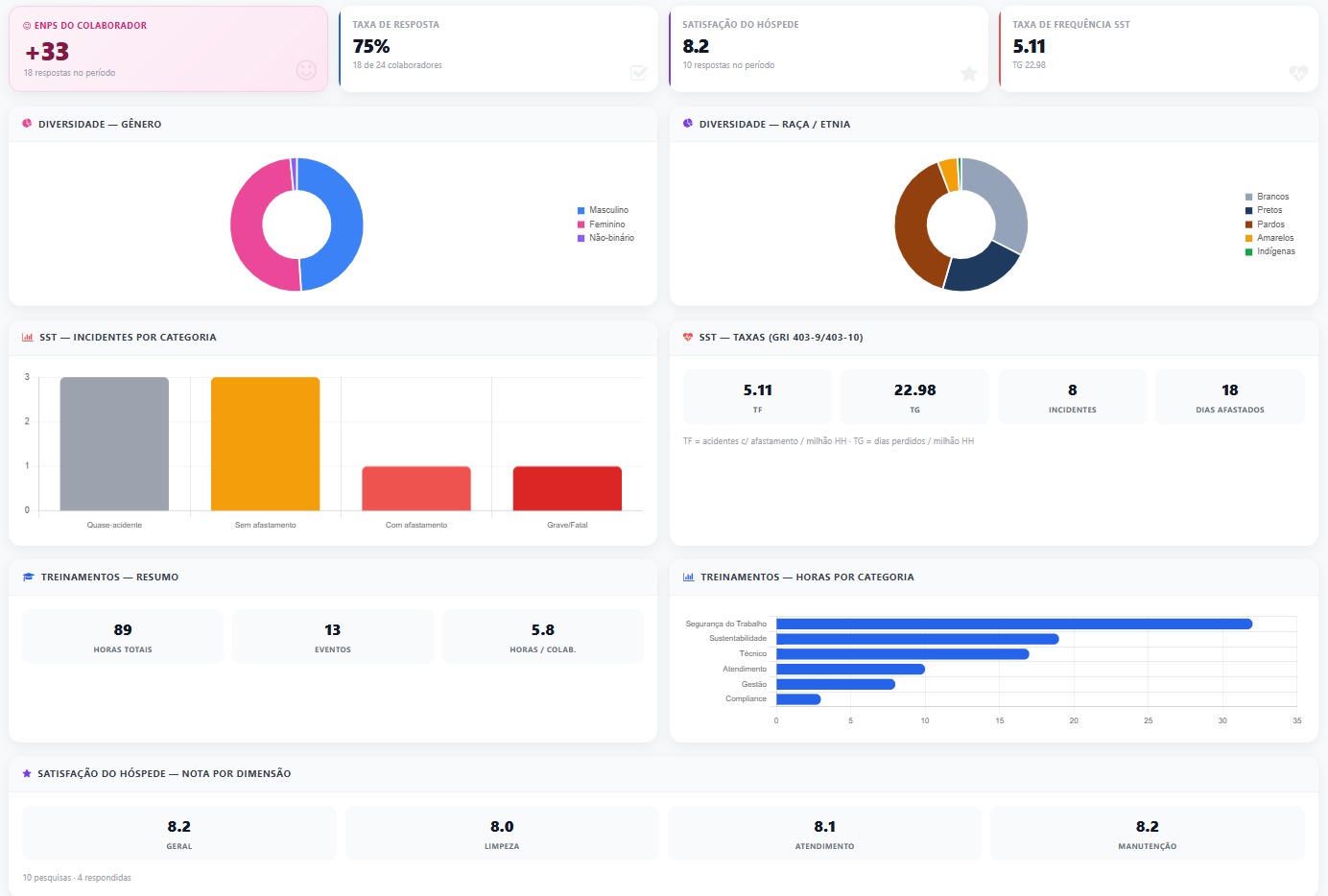
Task: Select the Limpeza 8.0 score tile
Action: click(502, 834)
